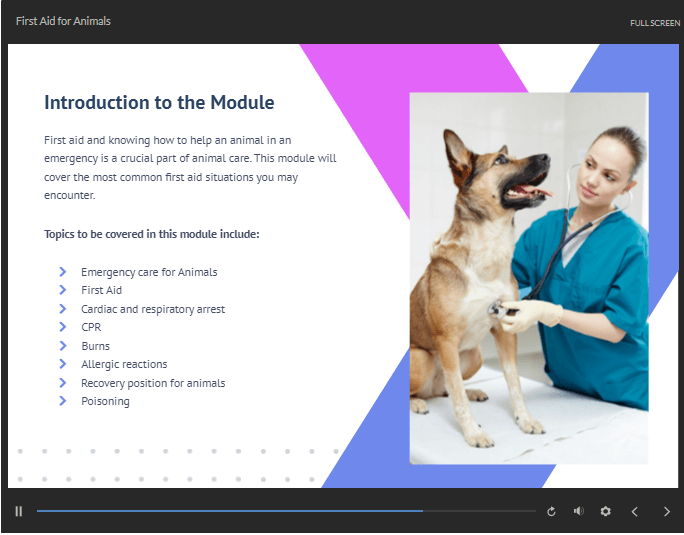
Task: Select the Poisoning topic
Action: click(105, 401)
